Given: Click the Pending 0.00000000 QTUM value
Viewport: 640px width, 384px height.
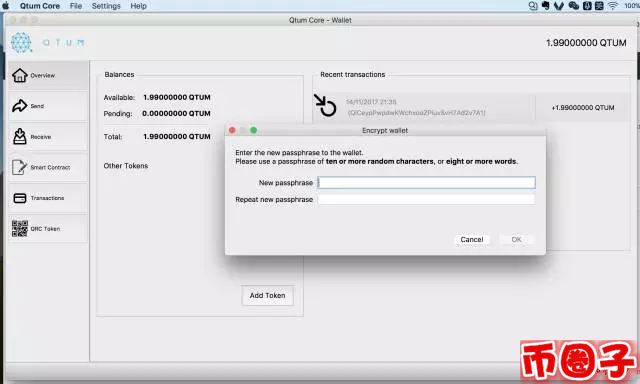Looking at the screenshot, I should tap(176, 113).
